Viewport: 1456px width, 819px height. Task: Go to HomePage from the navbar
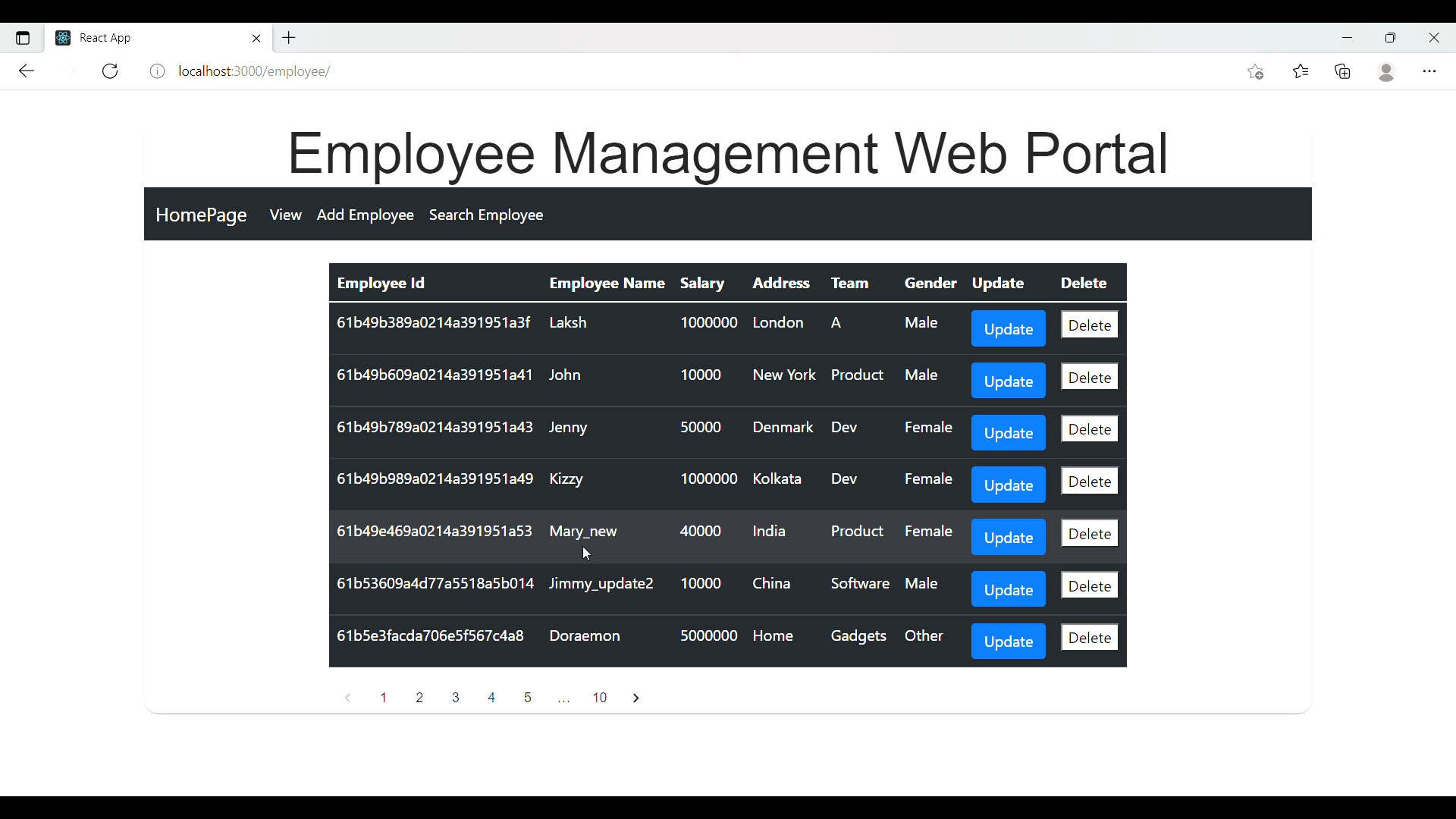[200, 215]
